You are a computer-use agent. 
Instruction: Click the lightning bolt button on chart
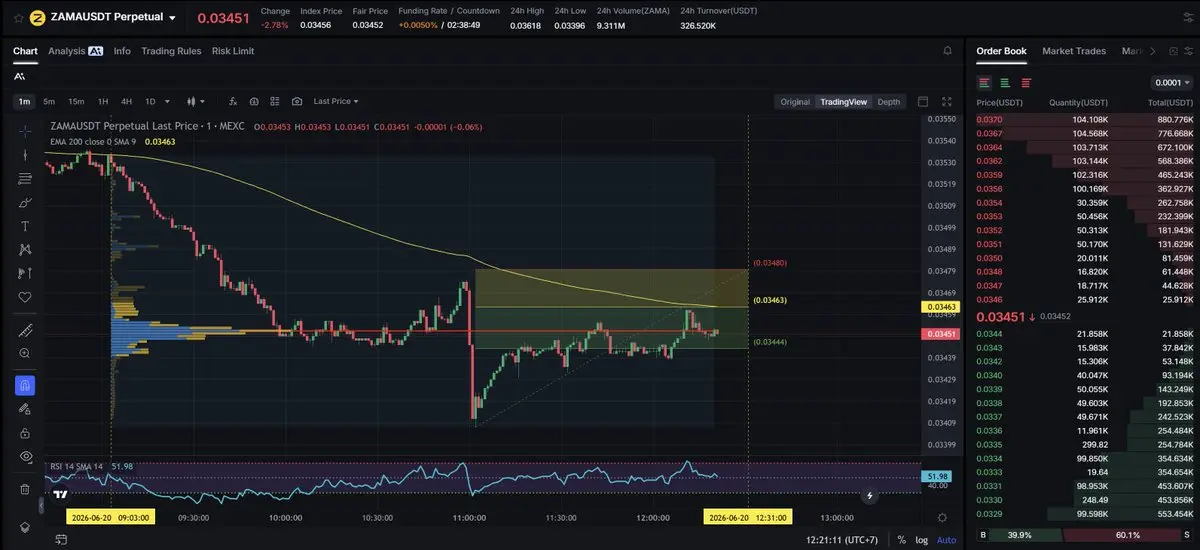point(870,494)
